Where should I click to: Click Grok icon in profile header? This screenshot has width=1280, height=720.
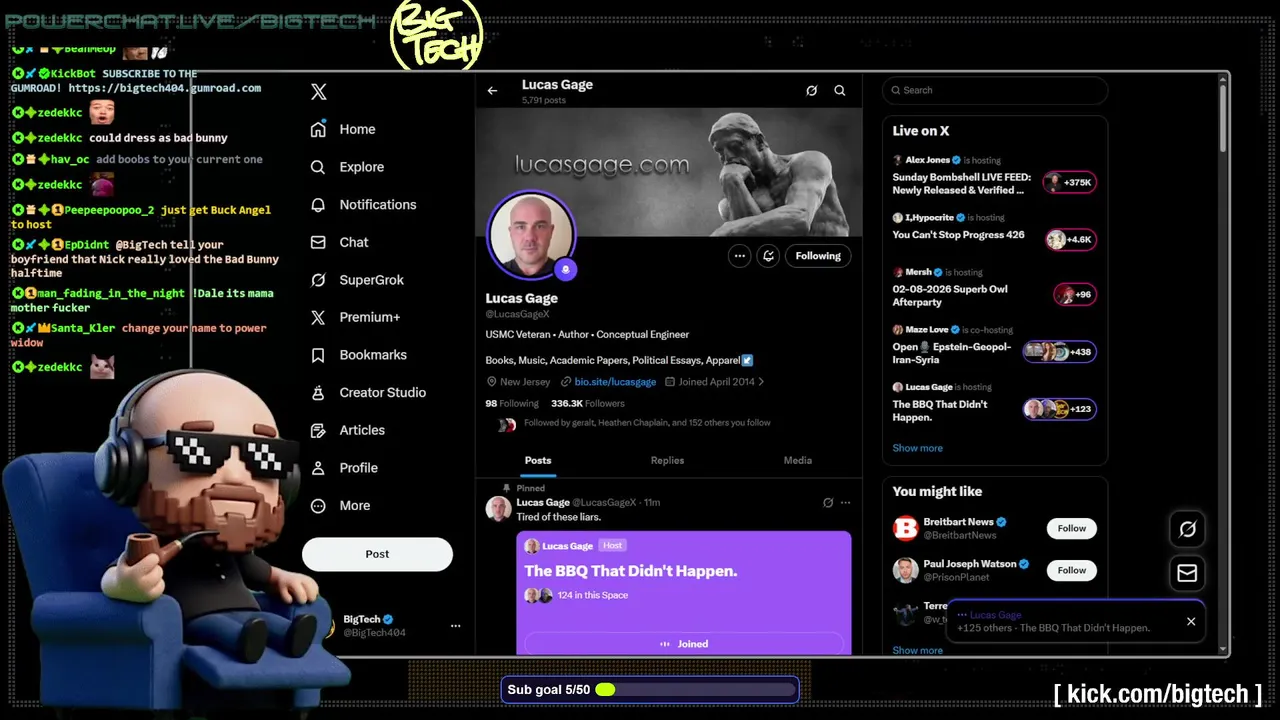(812, 90)
